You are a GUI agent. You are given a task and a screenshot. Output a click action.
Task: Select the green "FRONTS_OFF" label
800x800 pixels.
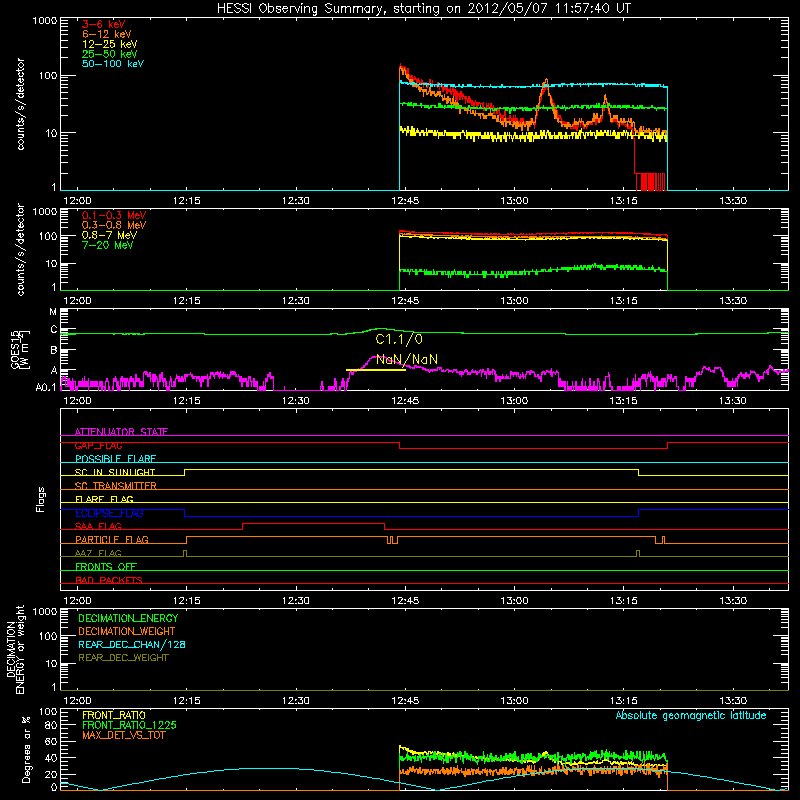coord(106,566)
